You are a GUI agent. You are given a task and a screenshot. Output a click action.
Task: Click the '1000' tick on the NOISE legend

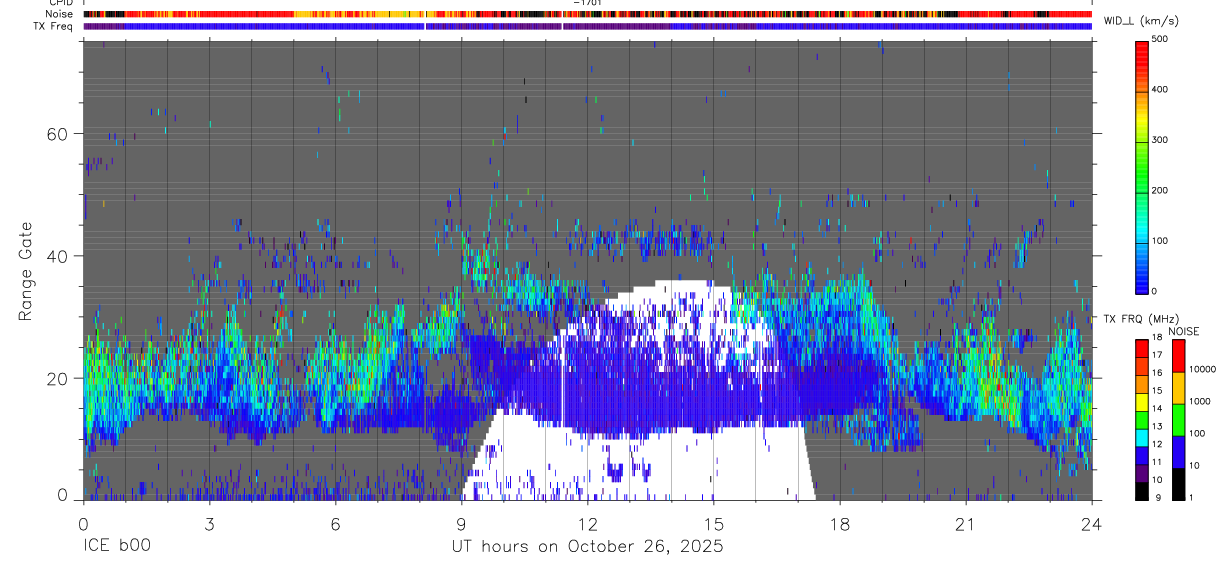pyautogui.click(x=1200, y=401)
